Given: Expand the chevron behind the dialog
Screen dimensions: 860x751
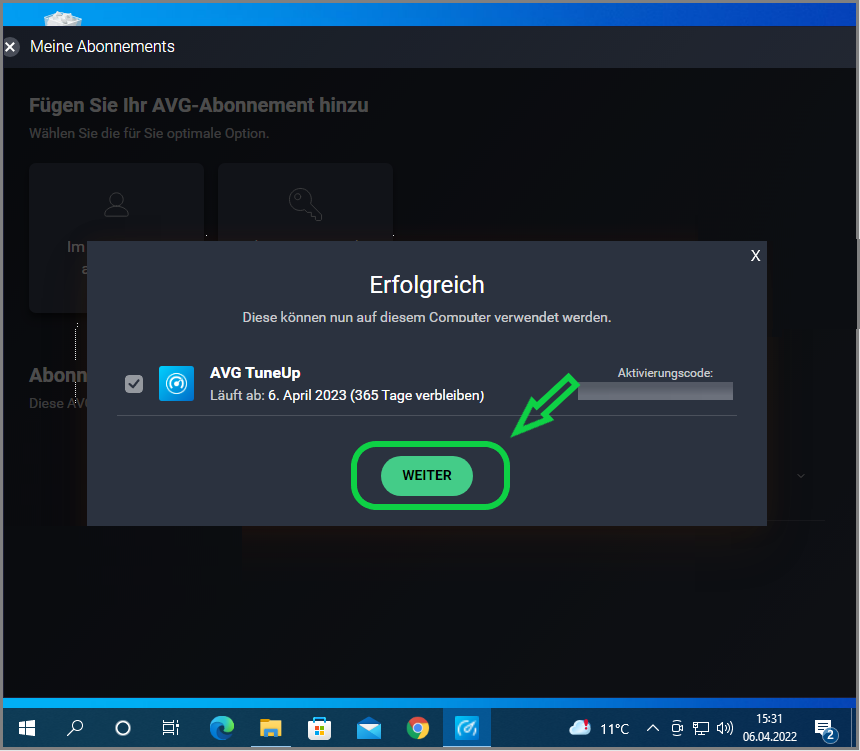Looking at the screenshot, I should 801,476.
